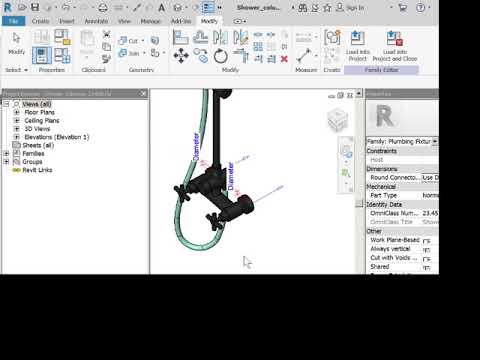
Task: Select the Move tool
Action: tap(181, 56)
